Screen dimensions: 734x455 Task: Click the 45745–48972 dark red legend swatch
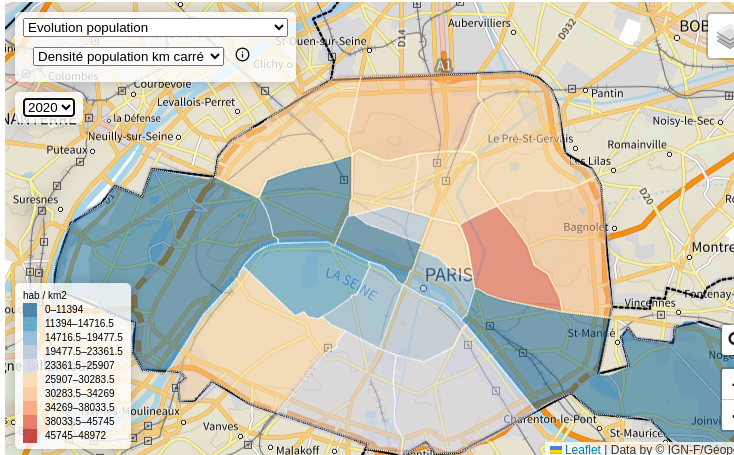pyautogui.click(x=30, y=435)
